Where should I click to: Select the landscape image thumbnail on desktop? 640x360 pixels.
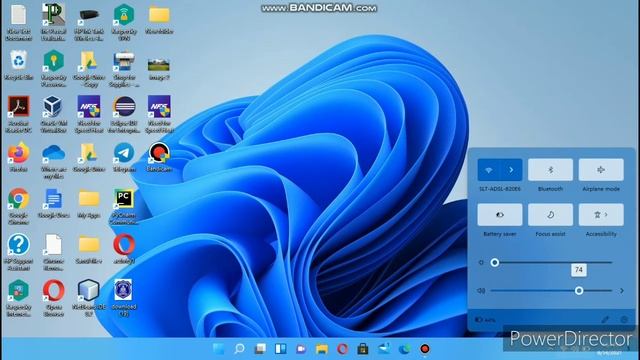pyautogui.click(x=159, y=68)
